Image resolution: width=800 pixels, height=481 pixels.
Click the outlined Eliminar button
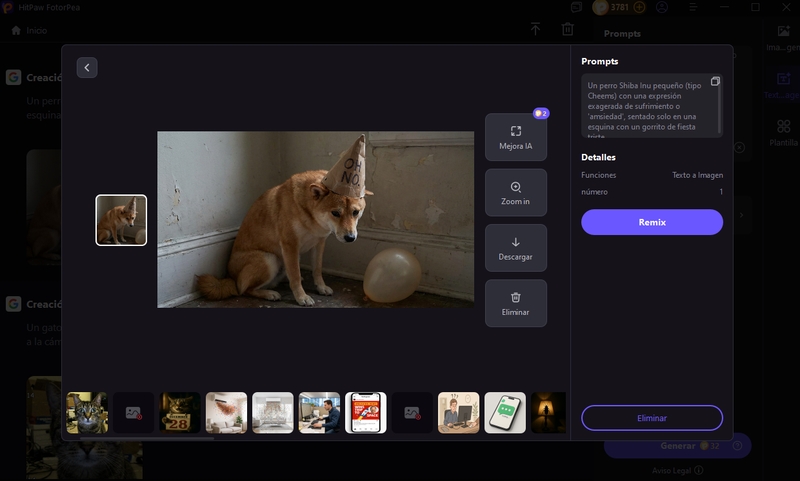(x=651, y=418)
